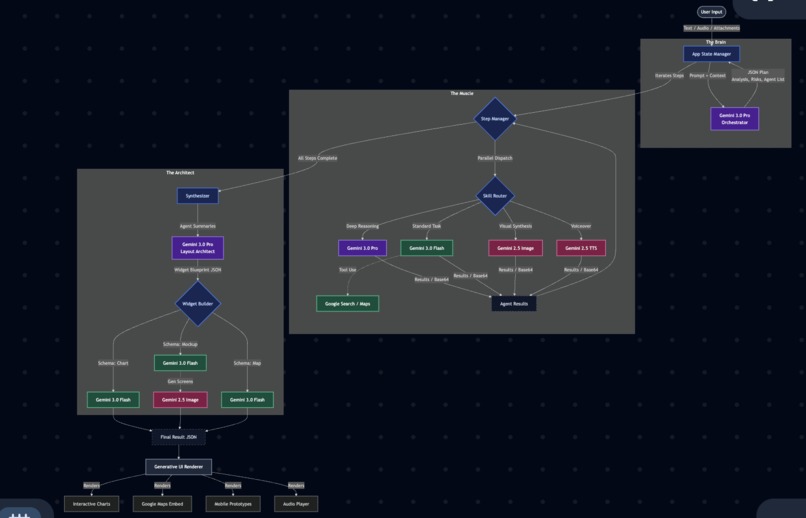Click the Audio Player node
This screenshot has width=806, height=518.
click(296, 504)
